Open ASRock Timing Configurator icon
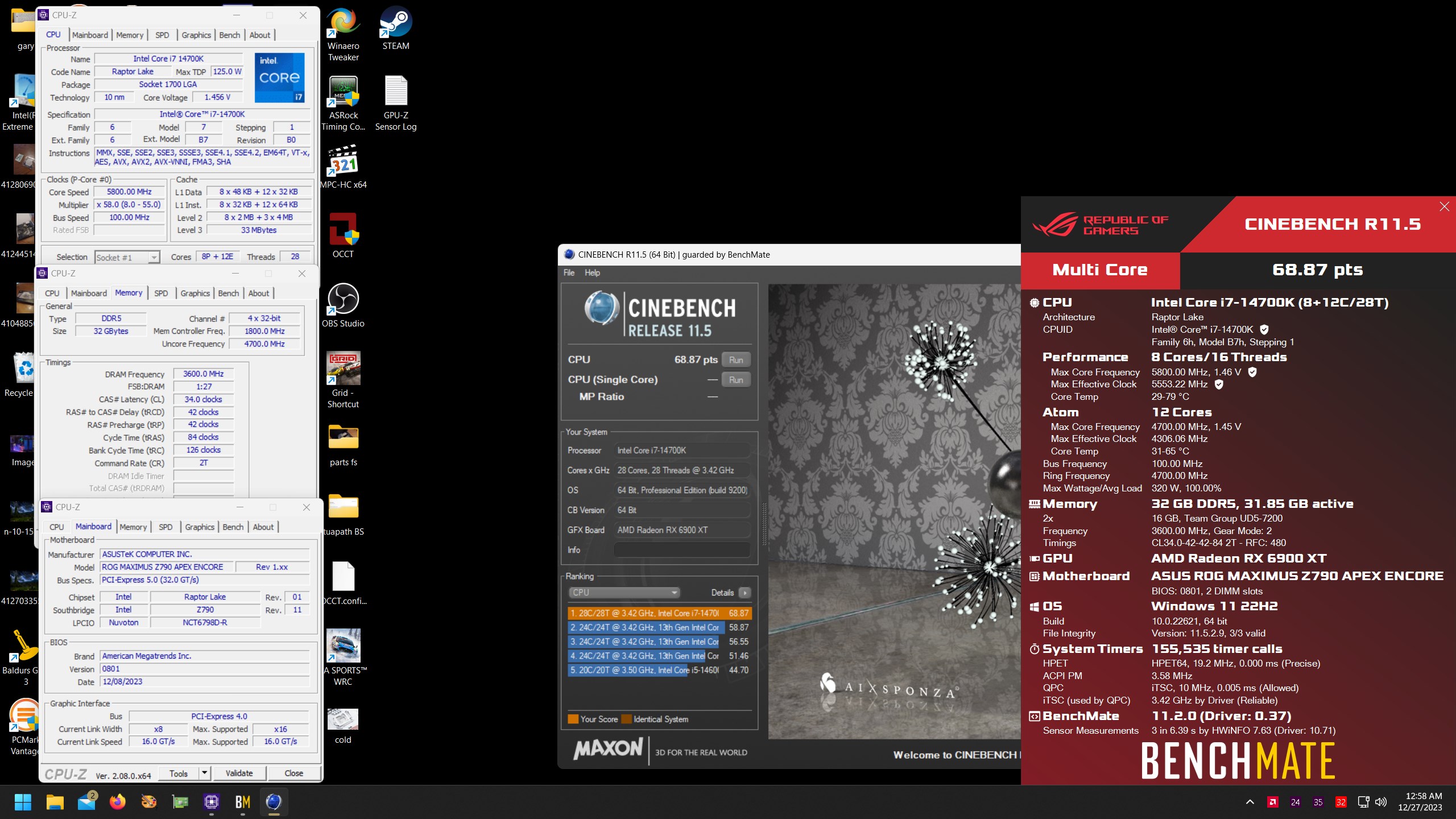1456x819 pixels. tap(343, 104)
